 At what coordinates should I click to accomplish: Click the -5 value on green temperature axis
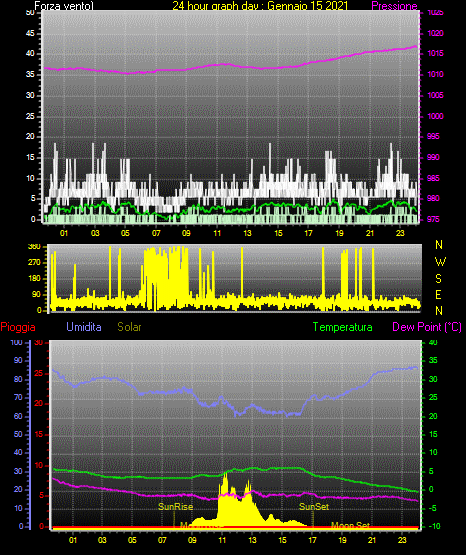coord(433,508)
